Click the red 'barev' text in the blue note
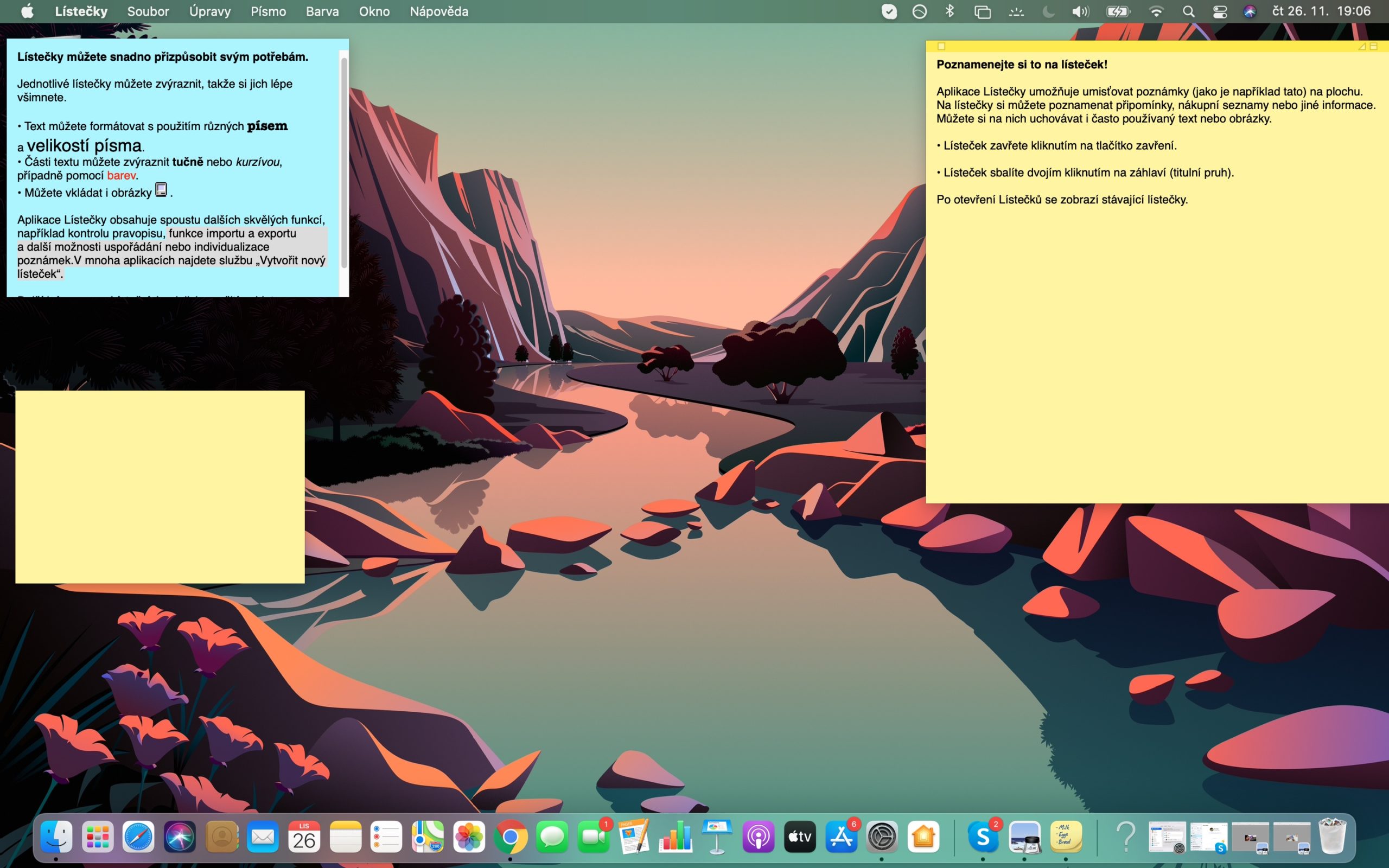The image size is (1389, 868). (x=121, y=175)
